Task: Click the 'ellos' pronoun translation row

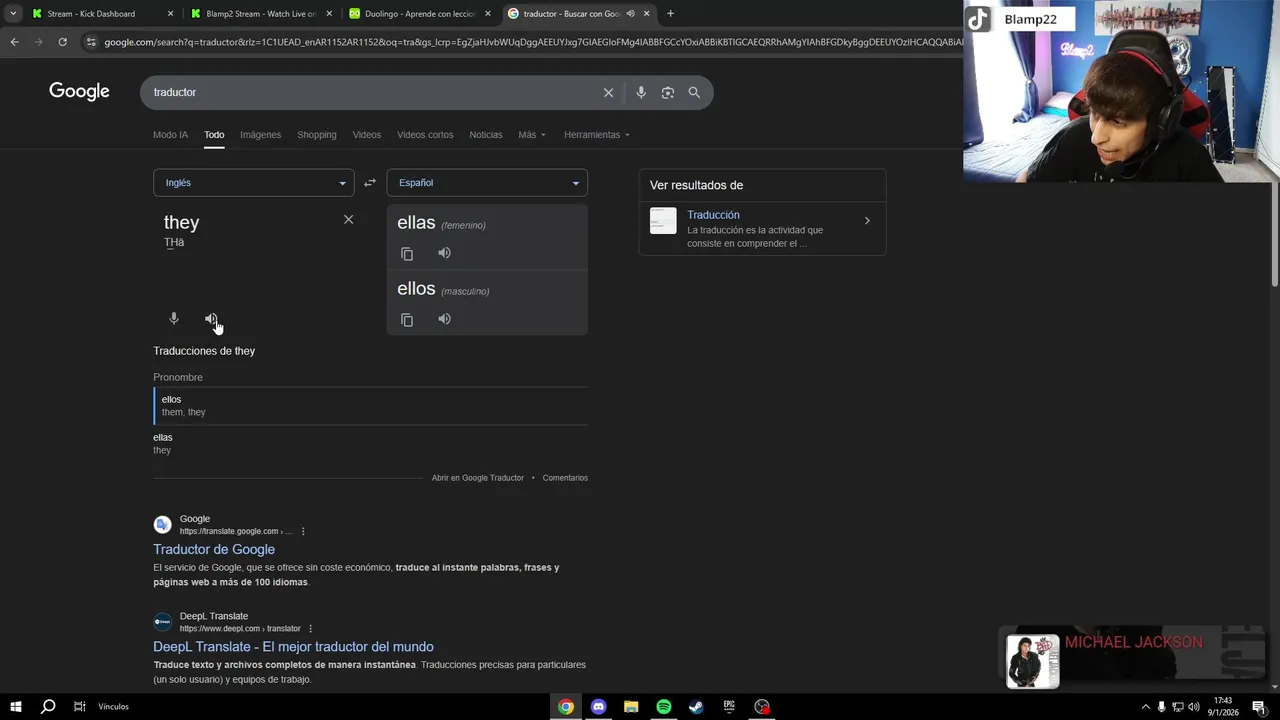Action: 370,405
